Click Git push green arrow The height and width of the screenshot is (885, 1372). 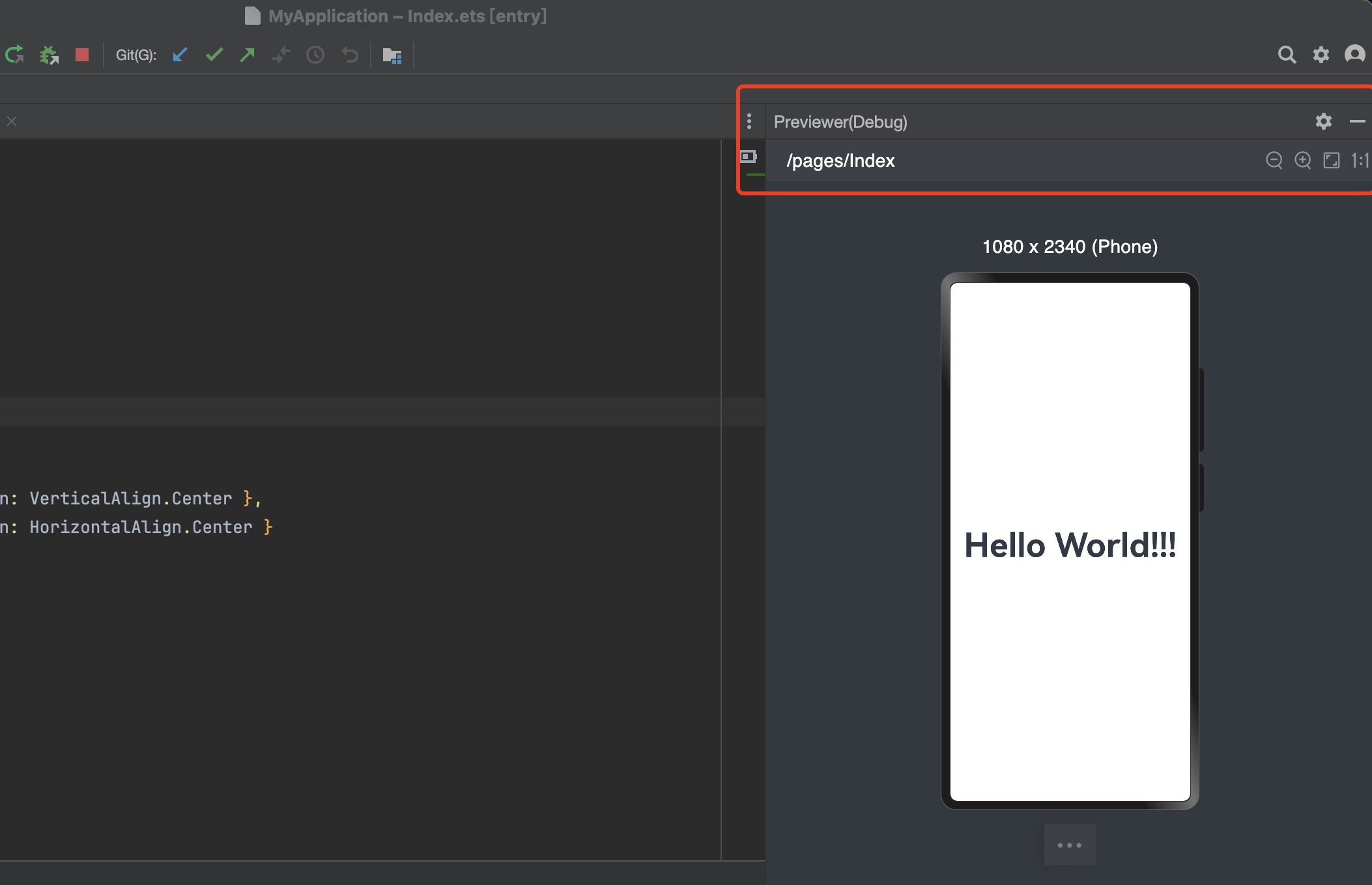[x=248, y=55]
